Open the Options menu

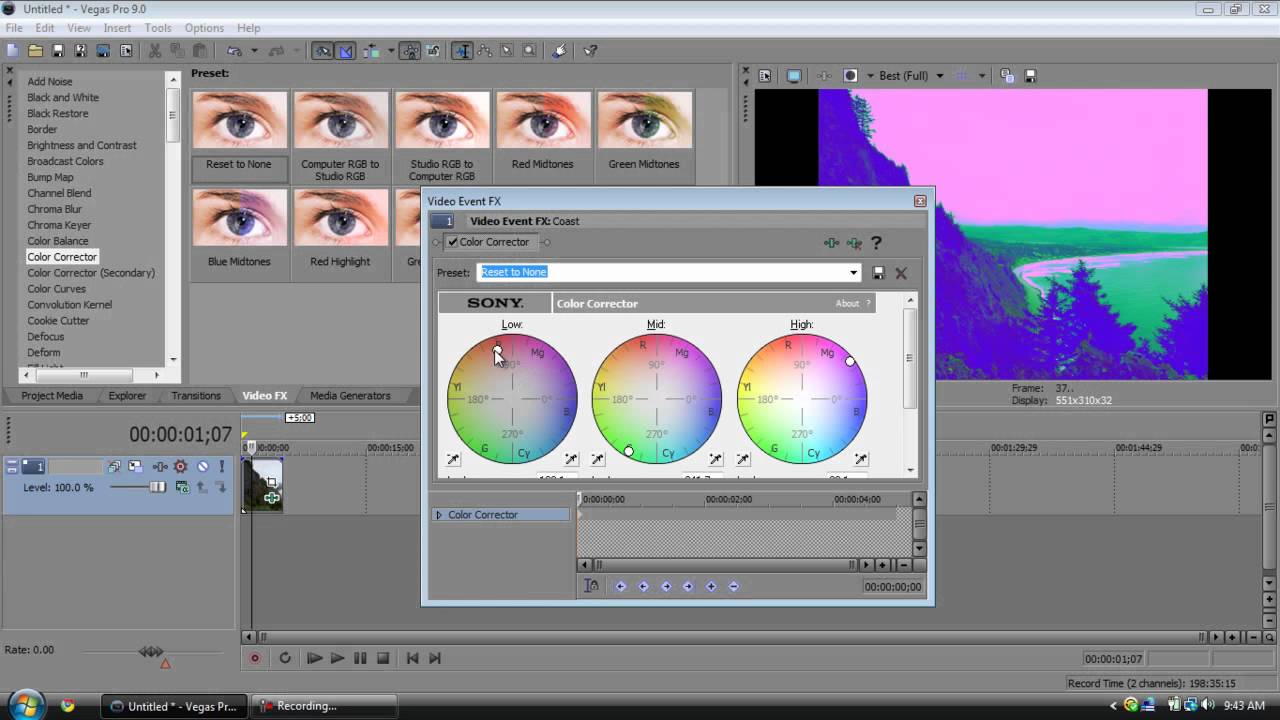tap(204, 28)
